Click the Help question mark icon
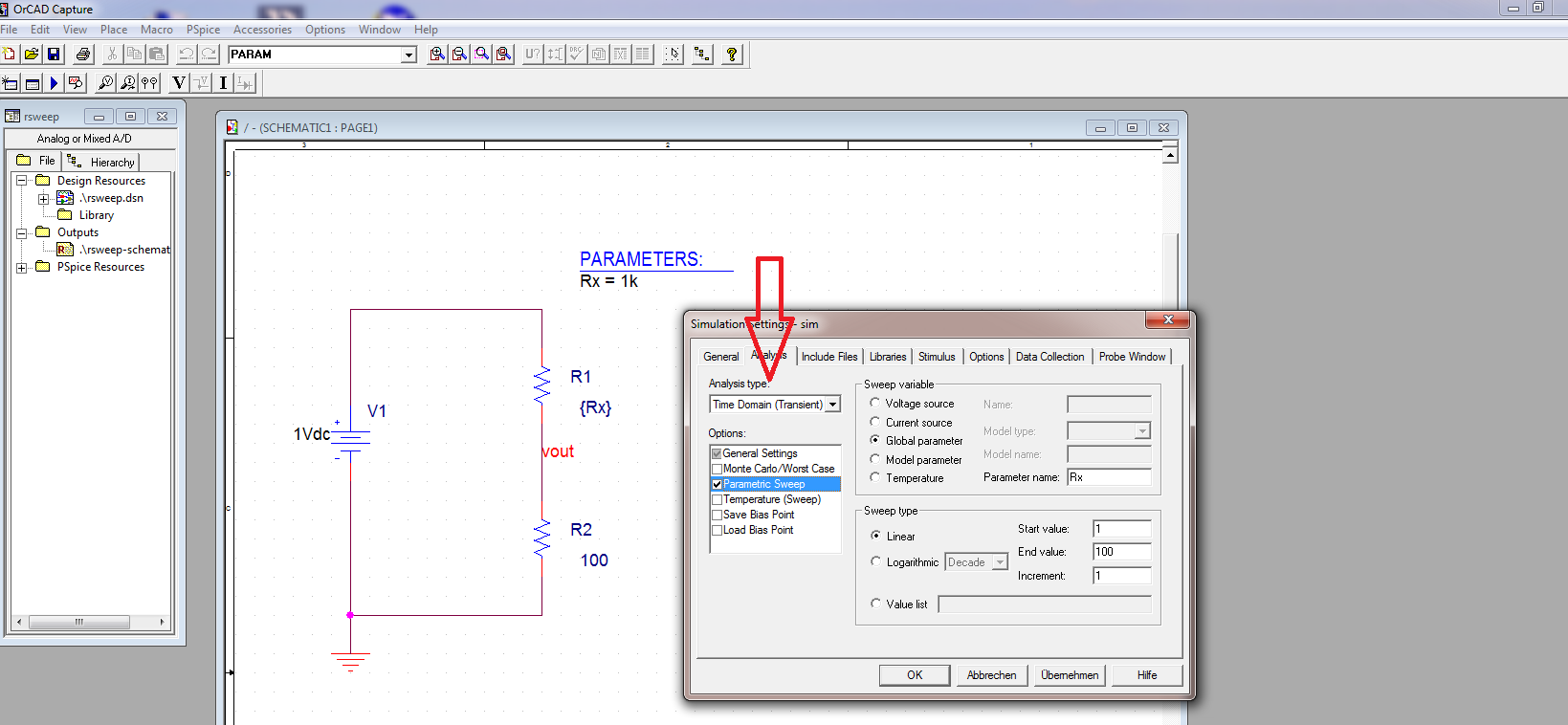The image size is (1568, 725). (732, 55)
